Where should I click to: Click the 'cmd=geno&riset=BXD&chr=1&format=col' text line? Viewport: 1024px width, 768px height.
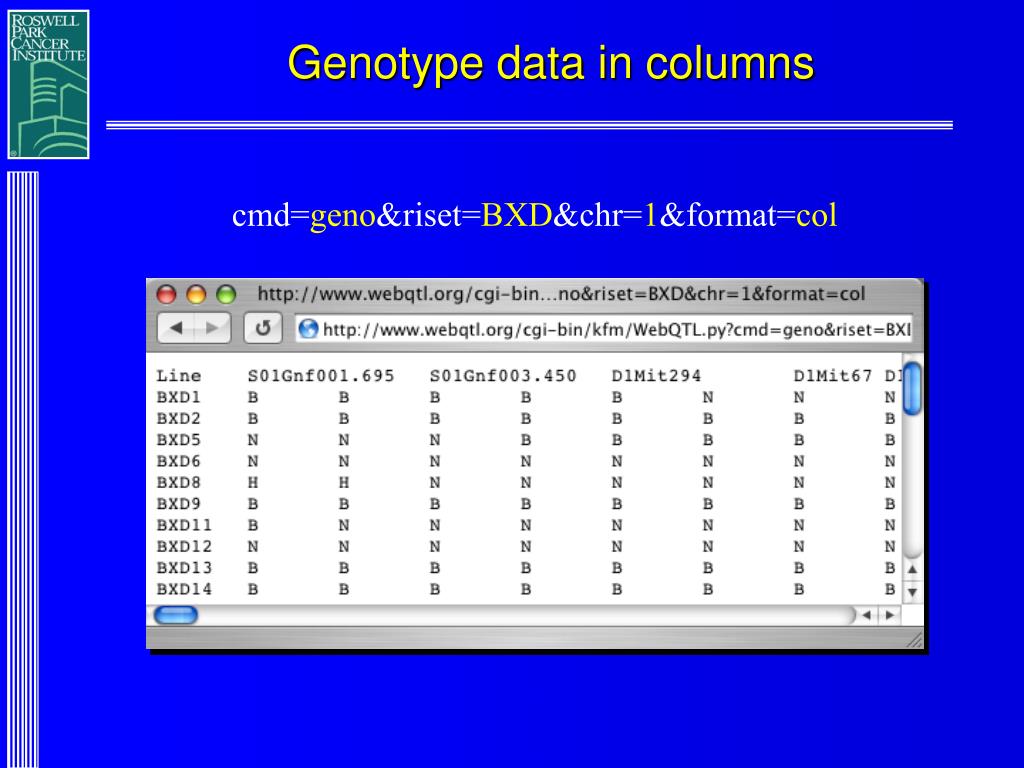coord(534,215)
